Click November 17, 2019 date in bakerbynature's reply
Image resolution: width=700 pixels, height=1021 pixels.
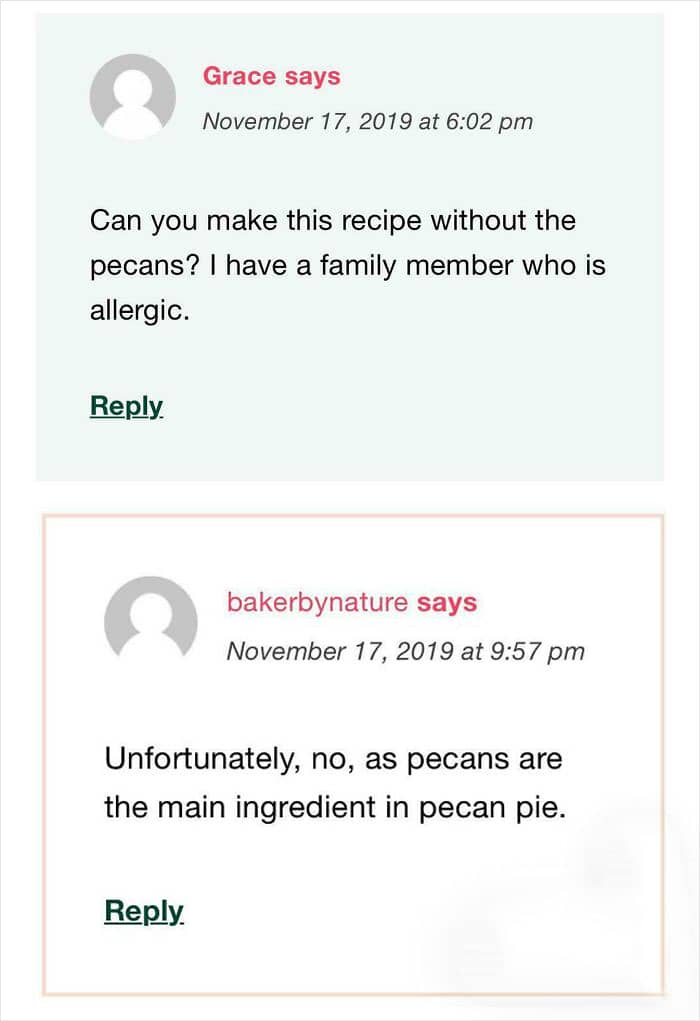pyautogui.click(x=340, y=651)
